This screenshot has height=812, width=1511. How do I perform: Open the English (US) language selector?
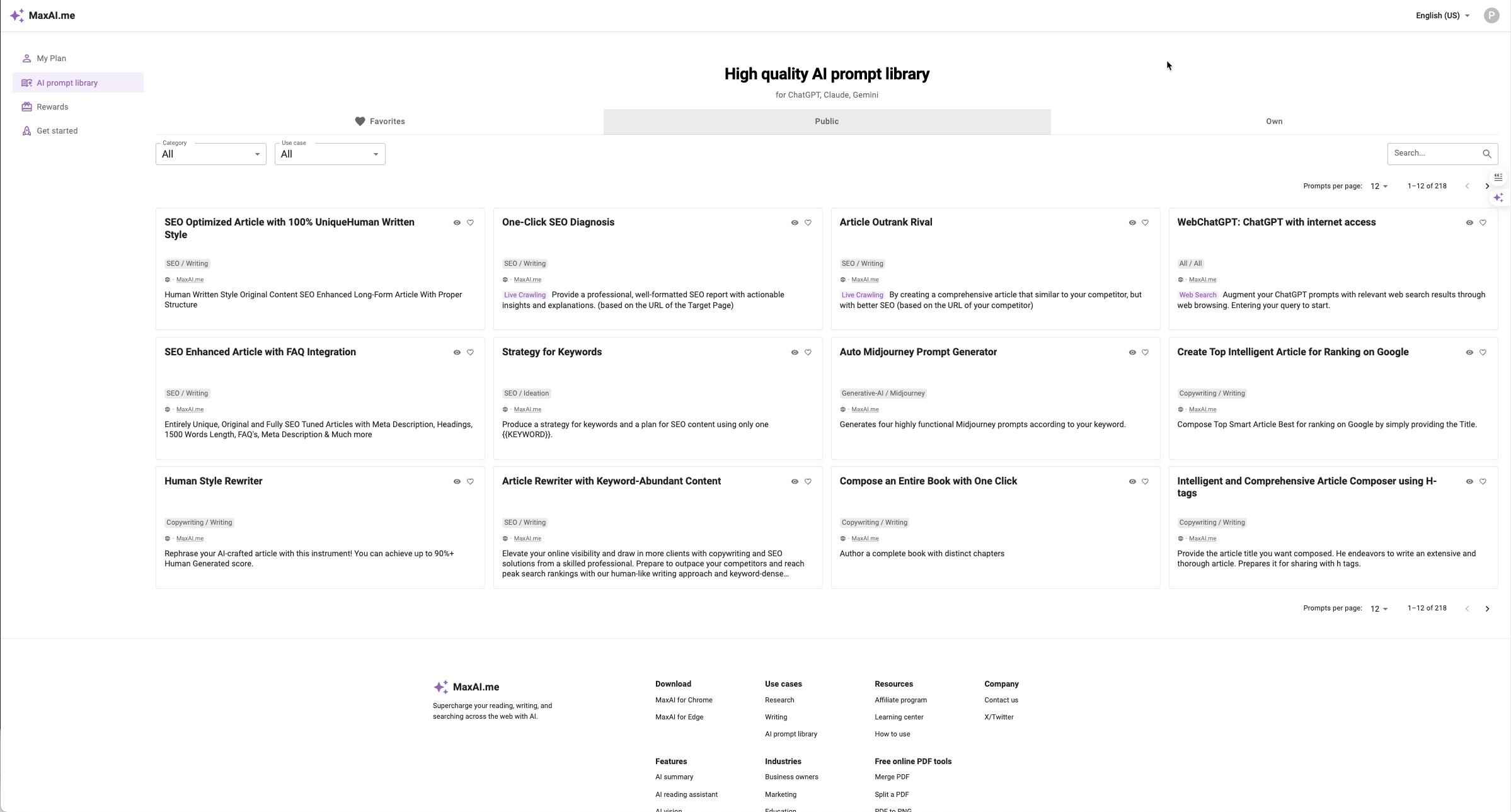click(1442, 16)
